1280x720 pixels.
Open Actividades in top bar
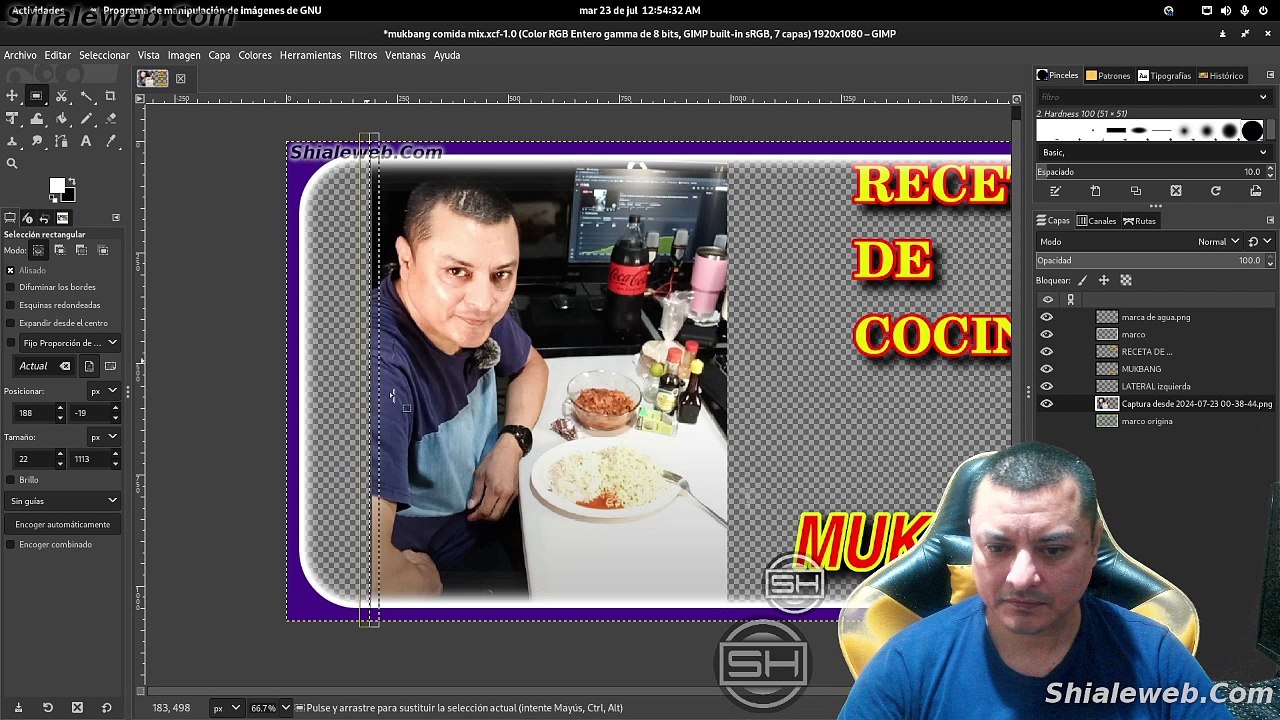pos(38,10)
